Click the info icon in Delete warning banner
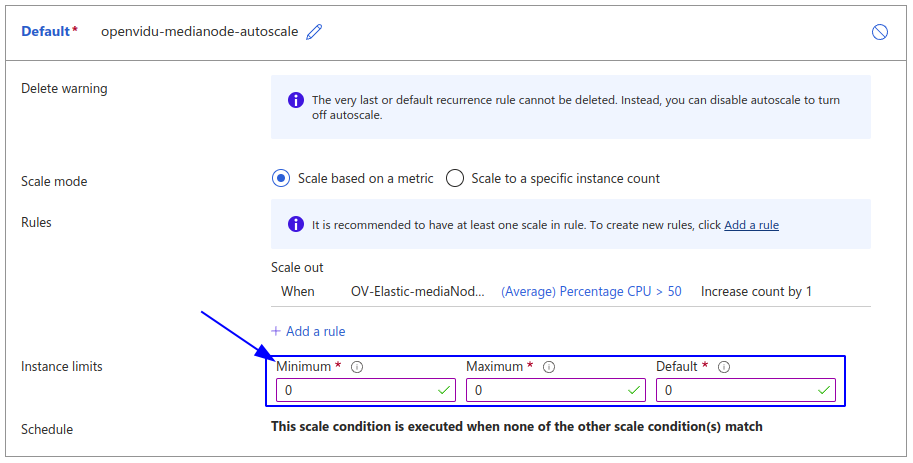This screenshot has height=463, width=913. 295,100
